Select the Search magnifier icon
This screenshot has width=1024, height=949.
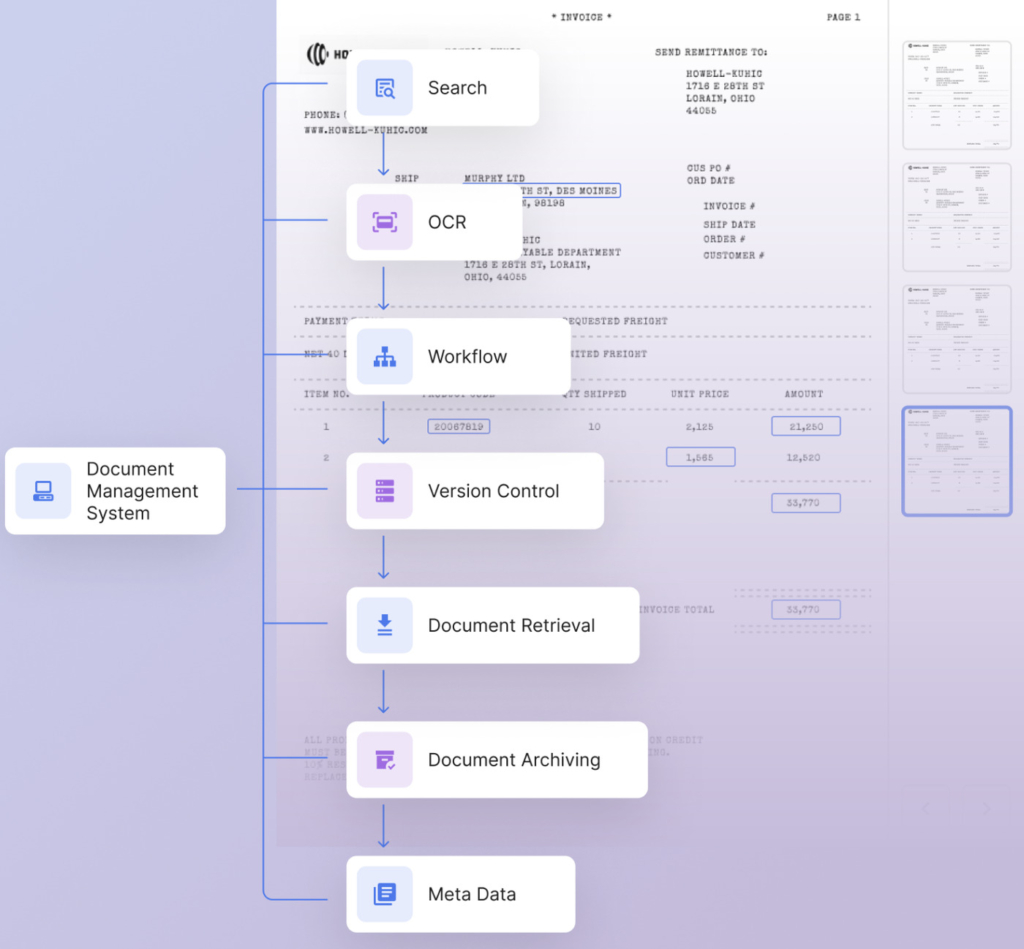[x=384, y=88]
